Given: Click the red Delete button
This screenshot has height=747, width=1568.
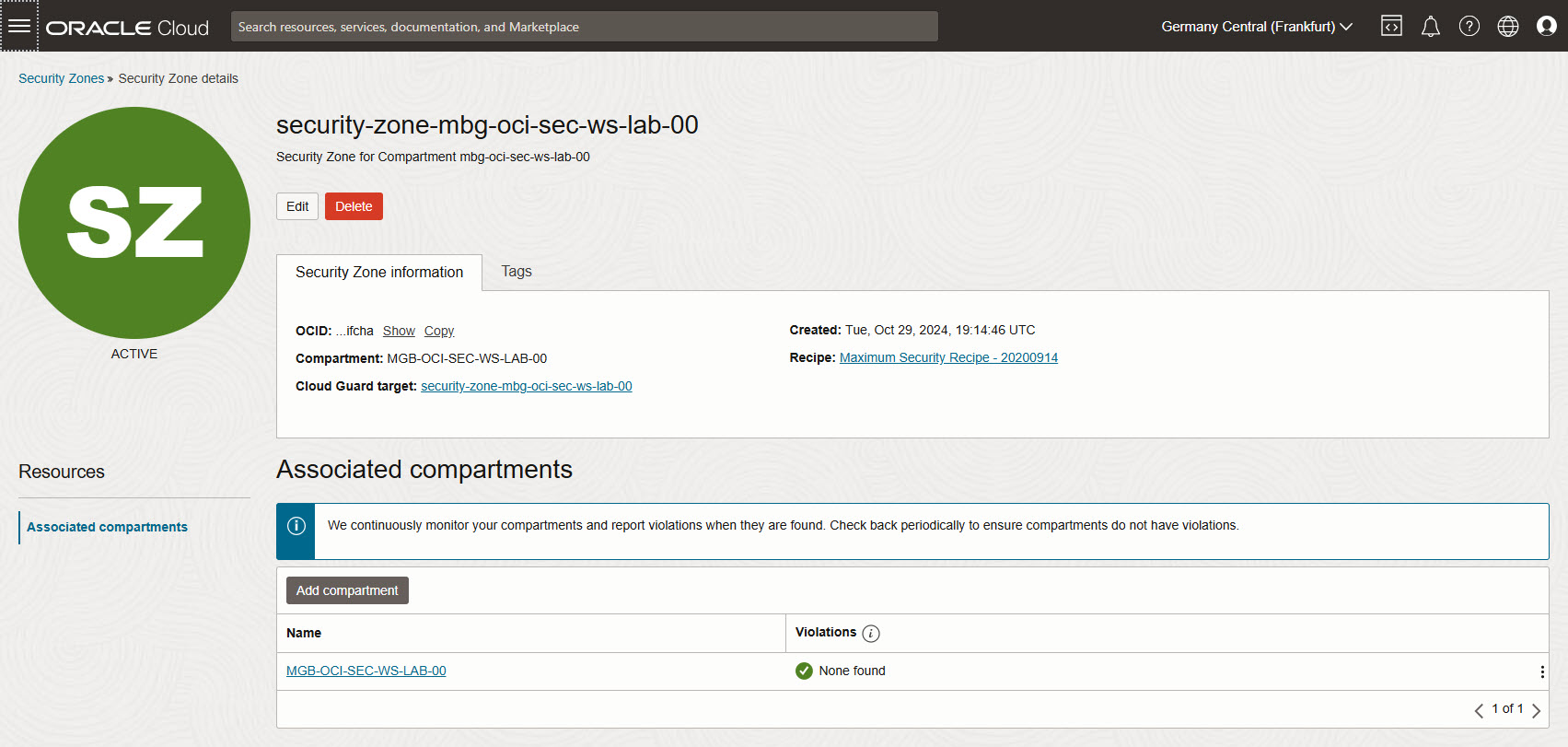Looking at the screenshot, I should pyautogui.click(x=354, y=206).
